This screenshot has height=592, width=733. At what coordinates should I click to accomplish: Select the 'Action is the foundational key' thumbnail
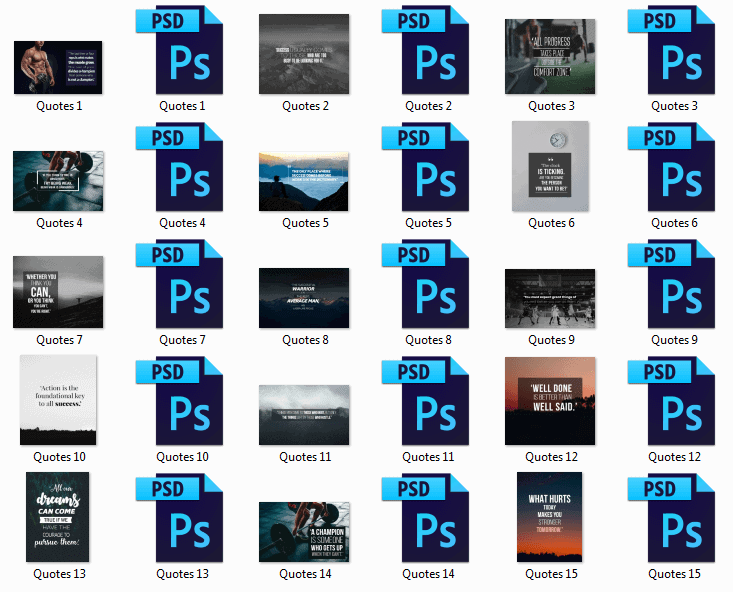[58, 400]
